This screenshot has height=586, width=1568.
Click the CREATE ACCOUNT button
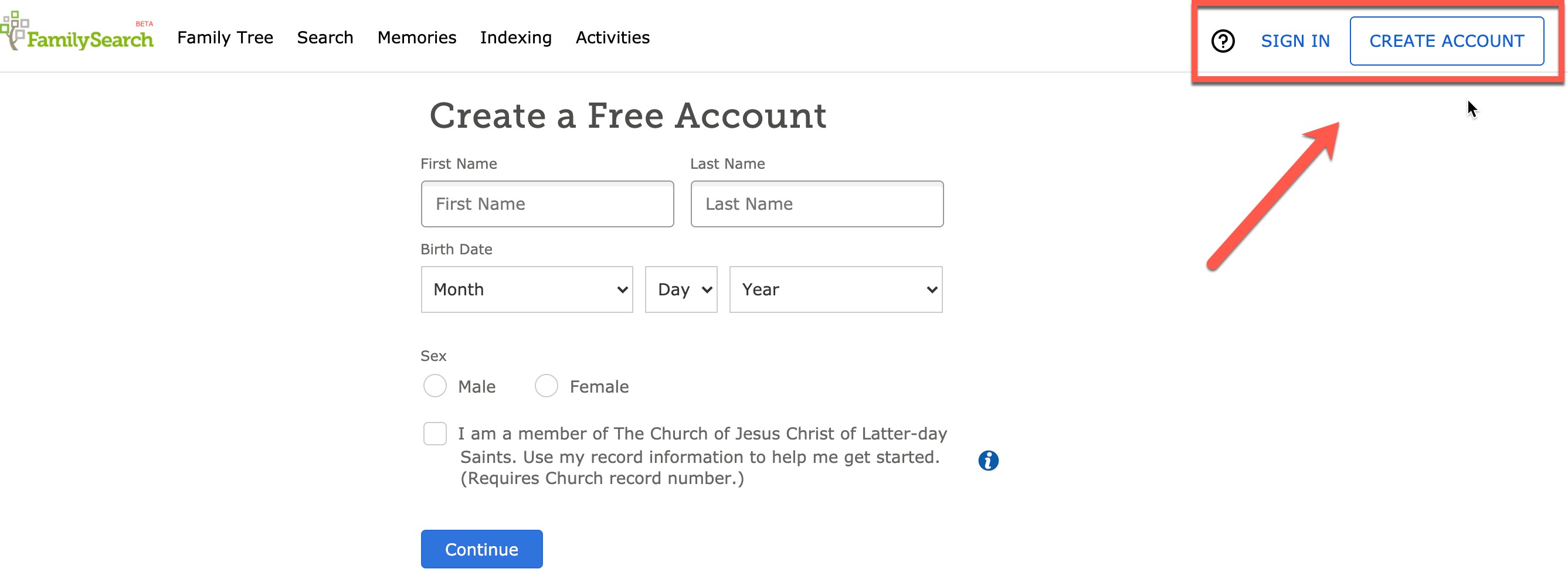click(1447, 40)
